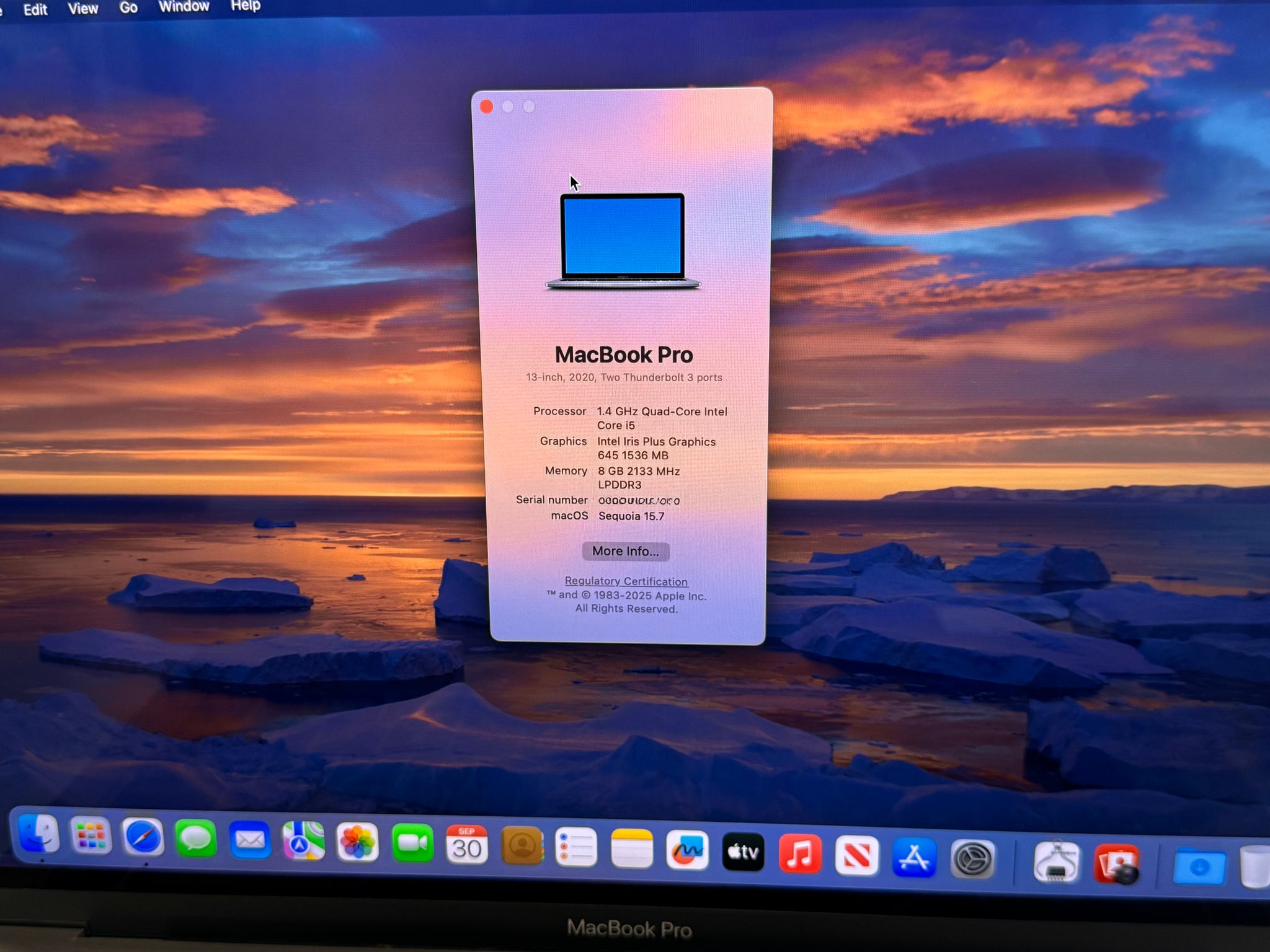
Task: Open the Help menu
Action: [x=246, y=6]
